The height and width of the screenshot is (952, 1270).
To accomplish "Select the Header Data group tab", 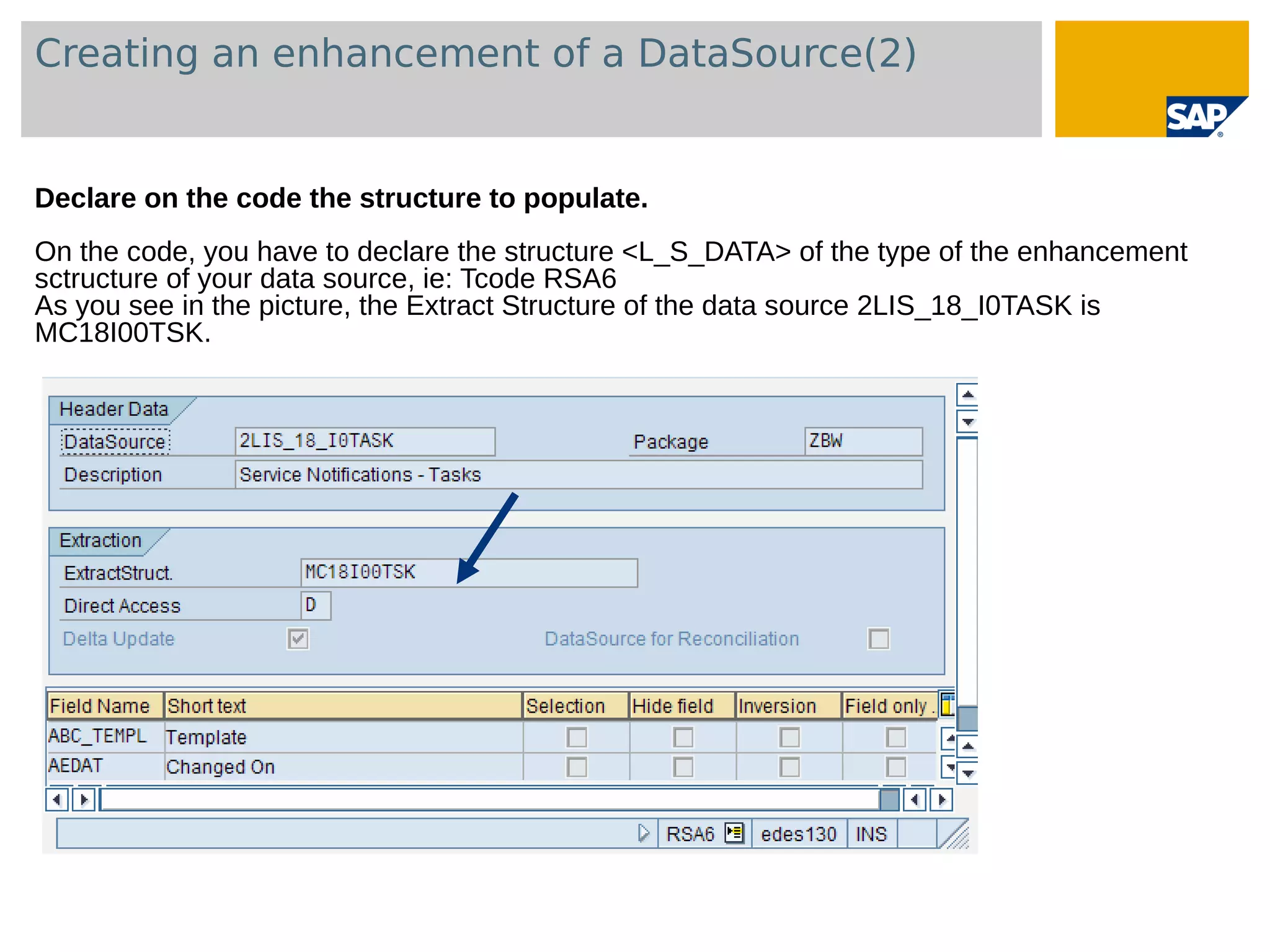I will [114, 409].
